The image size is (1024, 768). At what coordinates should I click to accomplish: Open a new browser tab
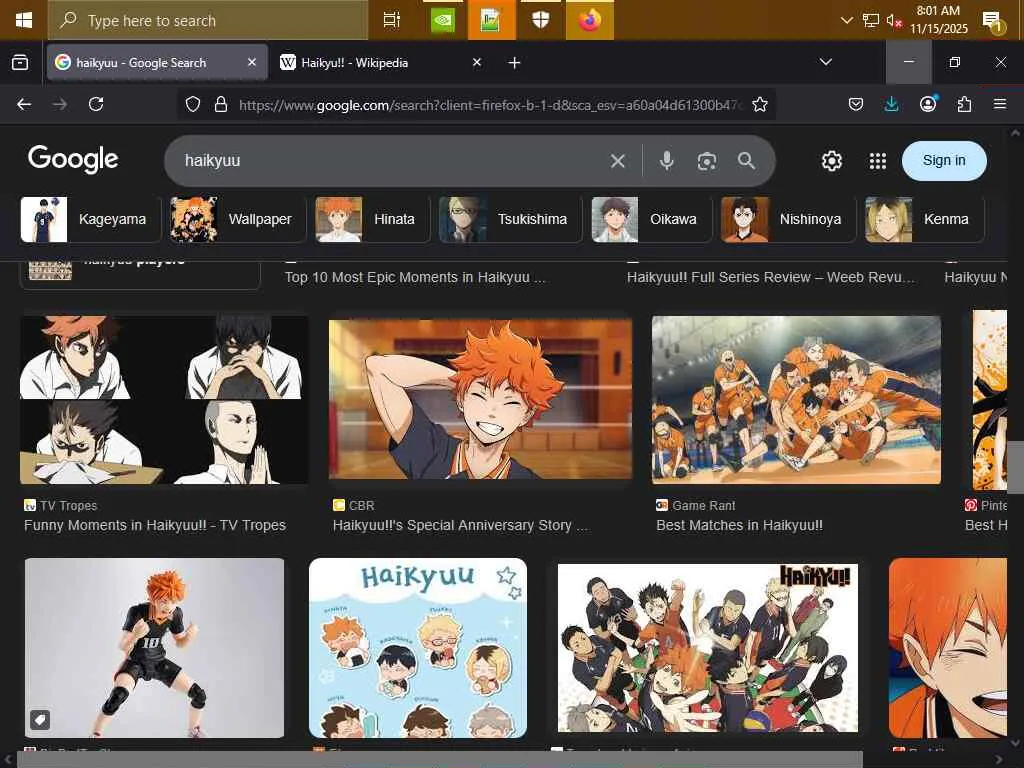click(515, 63)
